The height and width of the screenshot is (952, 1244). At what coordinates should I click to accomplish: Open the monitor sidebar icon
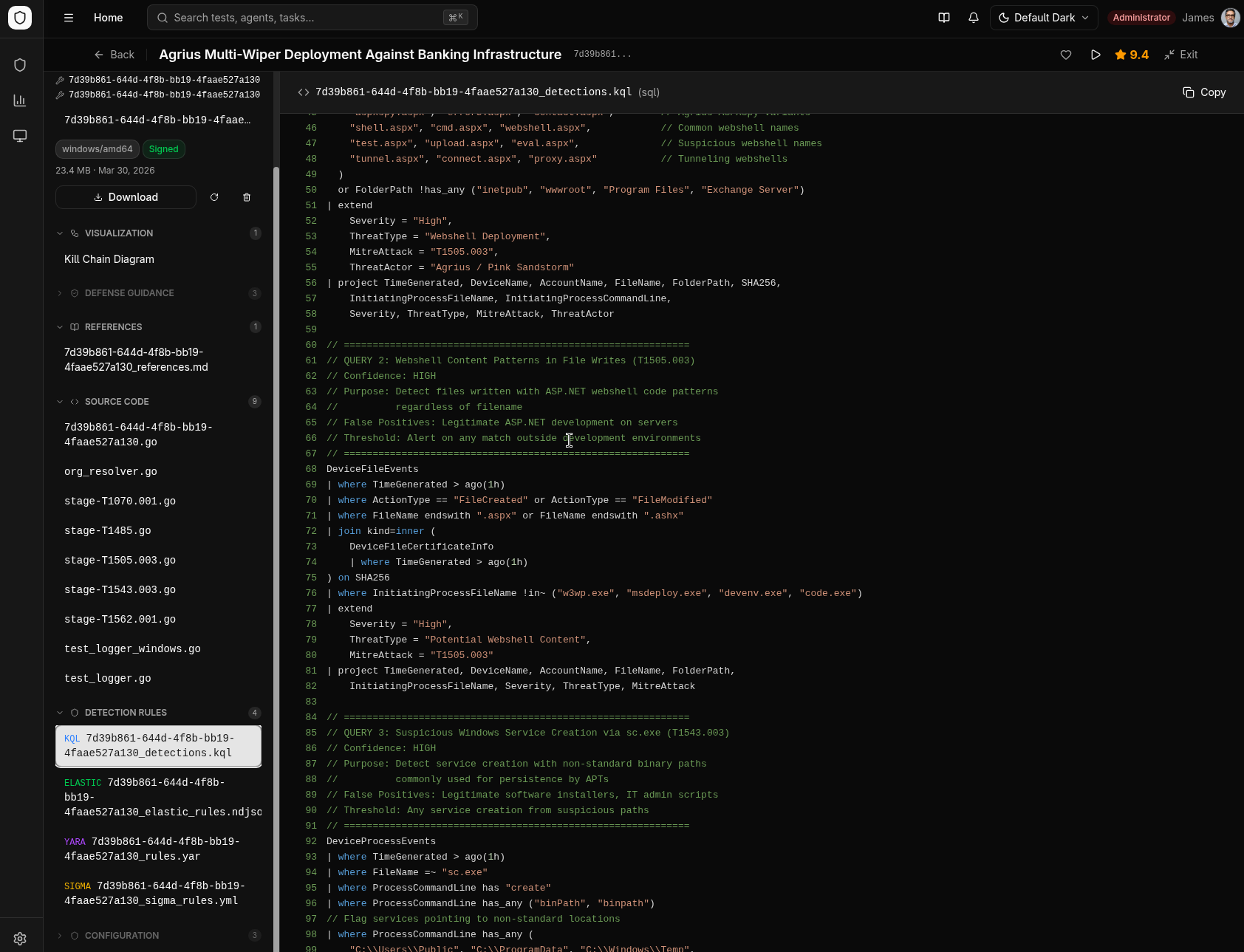tap(20, 136)
